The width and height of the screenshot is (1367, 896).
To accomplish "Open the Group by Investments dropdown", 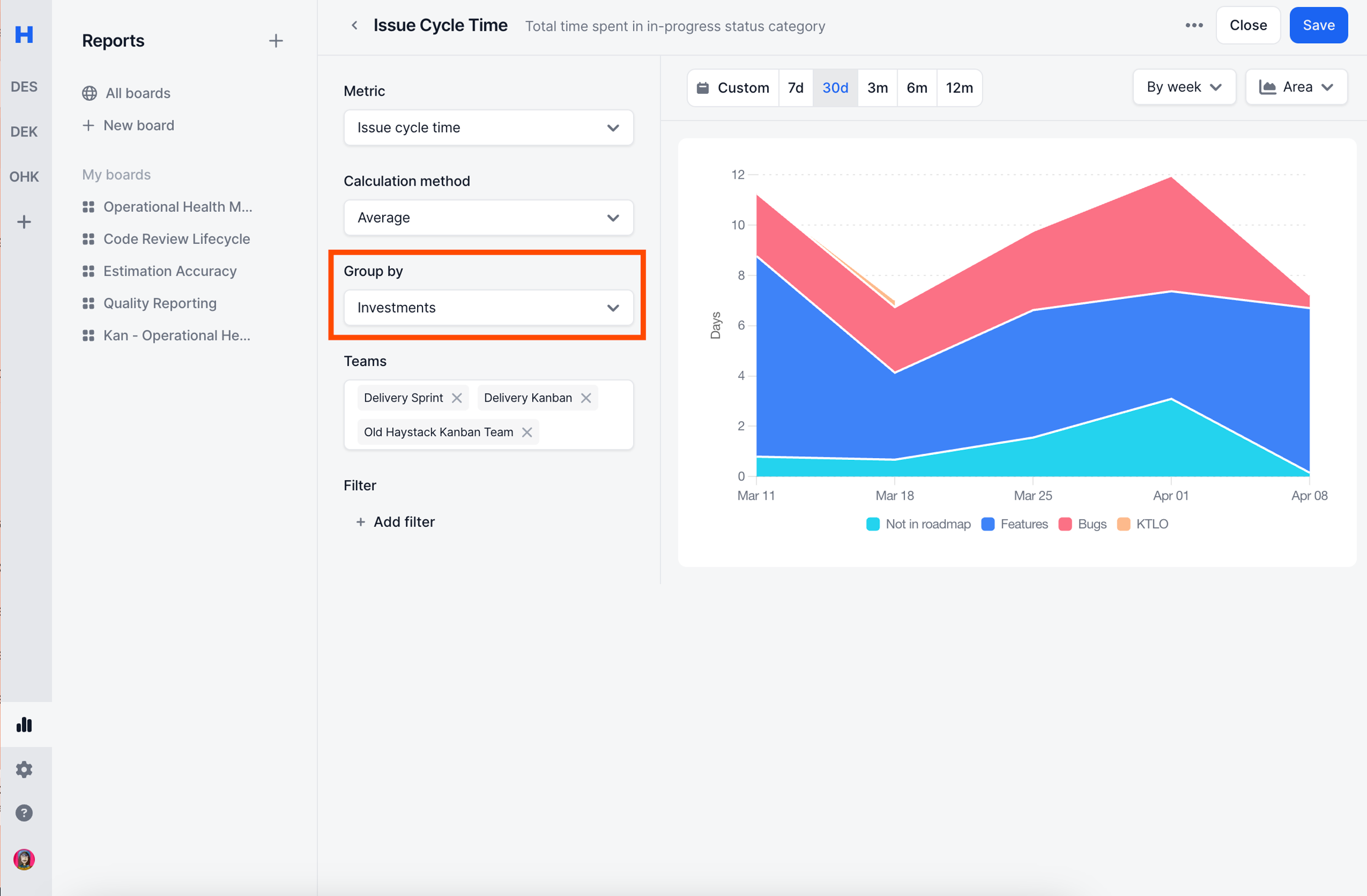I will [x=488, y=307].
